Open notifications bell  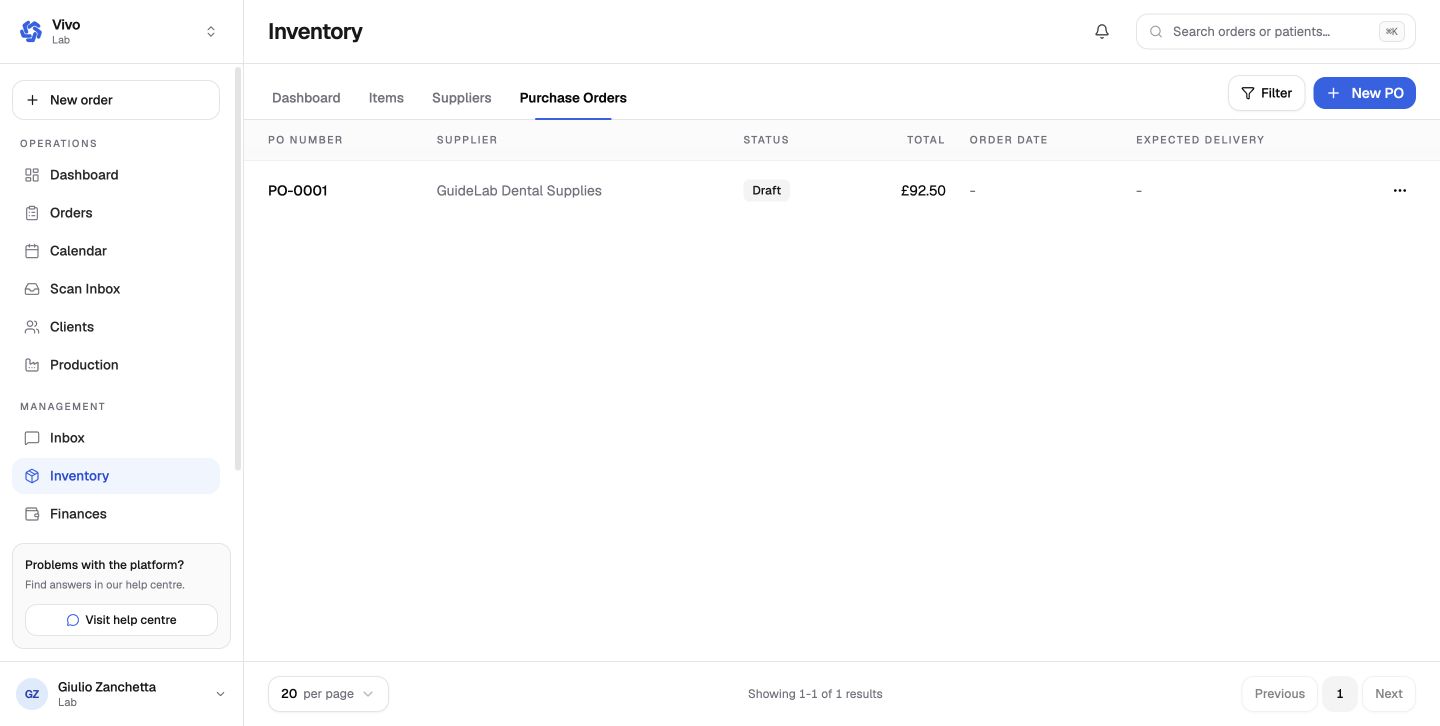(x=1102, y=32)
